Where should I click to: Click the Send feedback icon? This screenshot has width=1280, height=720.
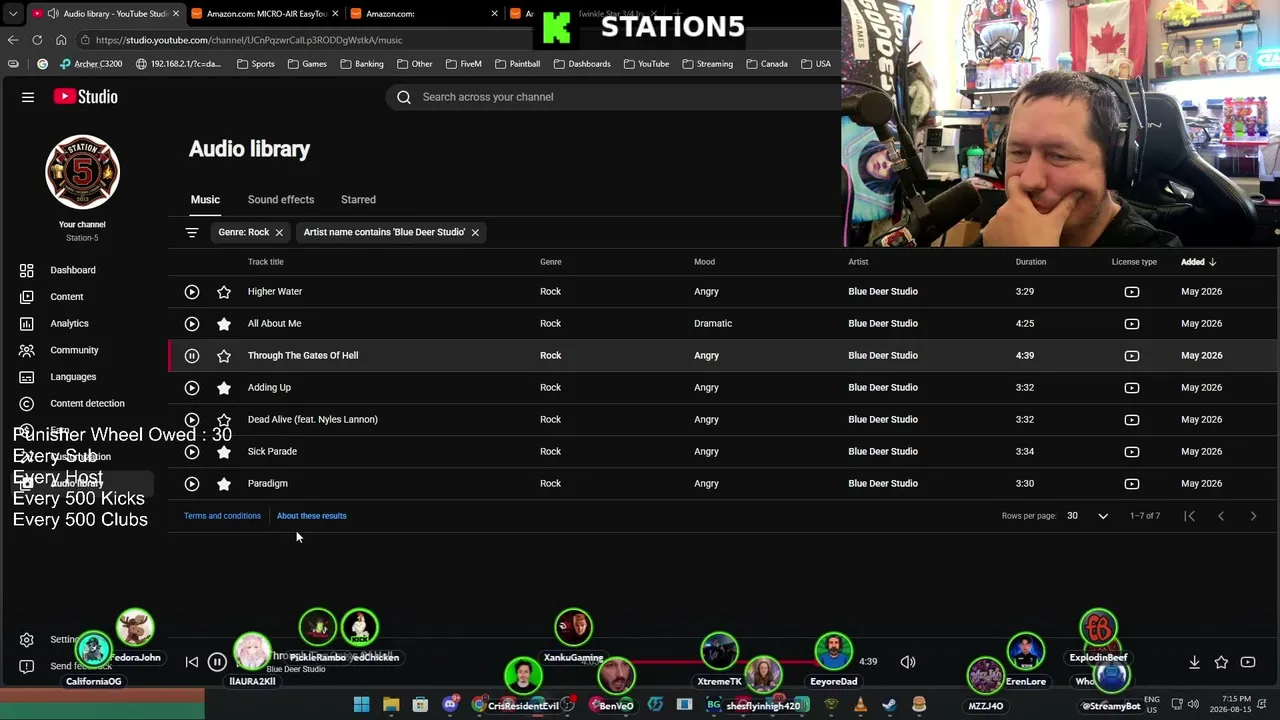point(27,666)
